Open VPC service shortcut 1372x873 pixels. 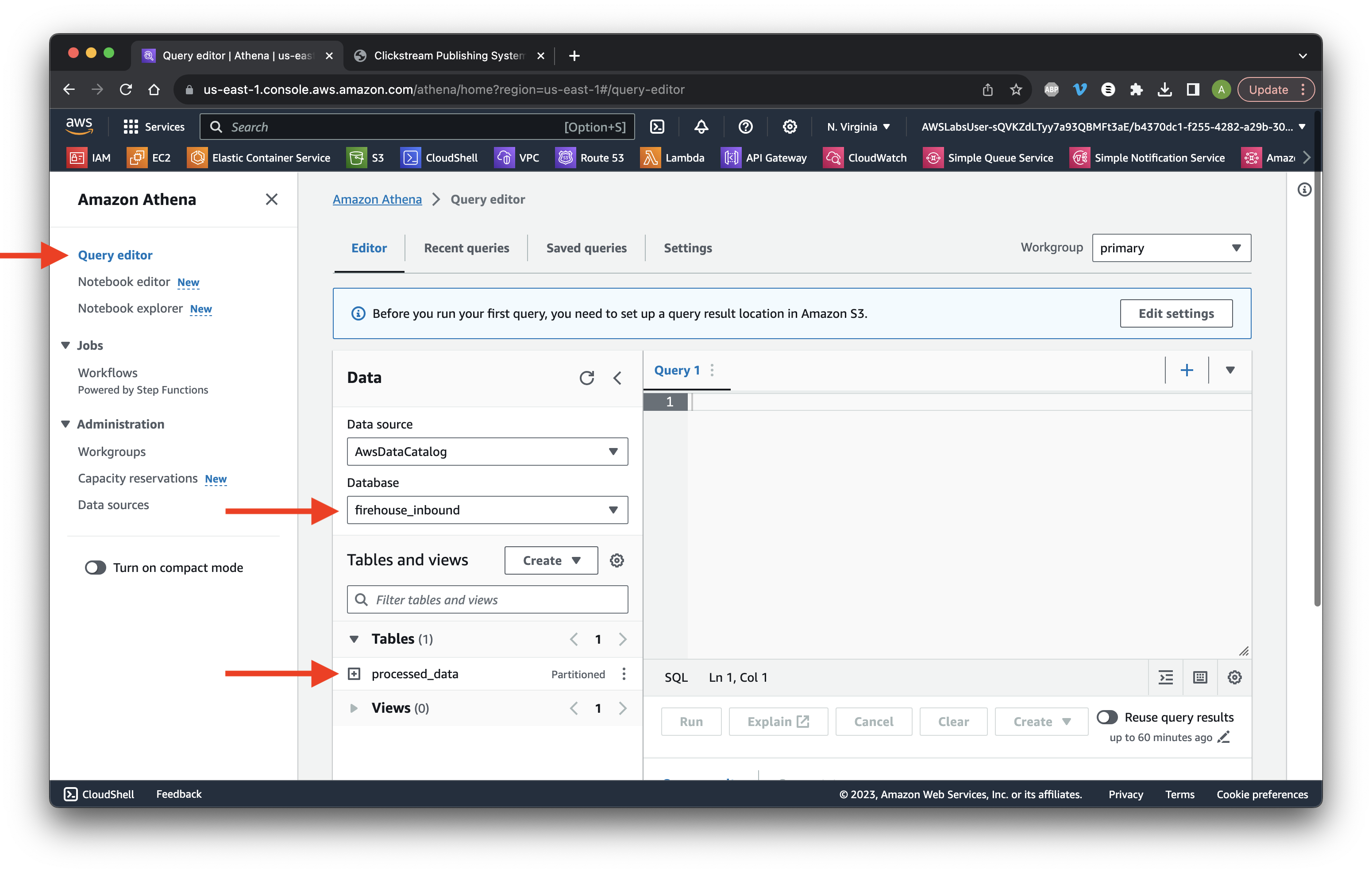tap(517, 158)
